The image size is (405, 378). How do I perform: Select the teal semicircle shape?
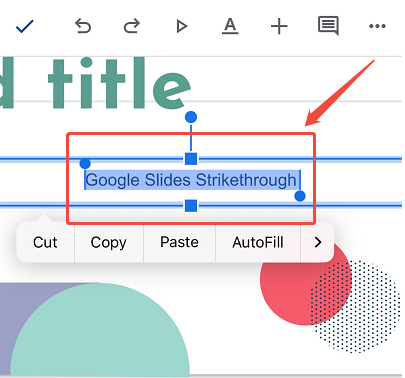coord(100,330)
